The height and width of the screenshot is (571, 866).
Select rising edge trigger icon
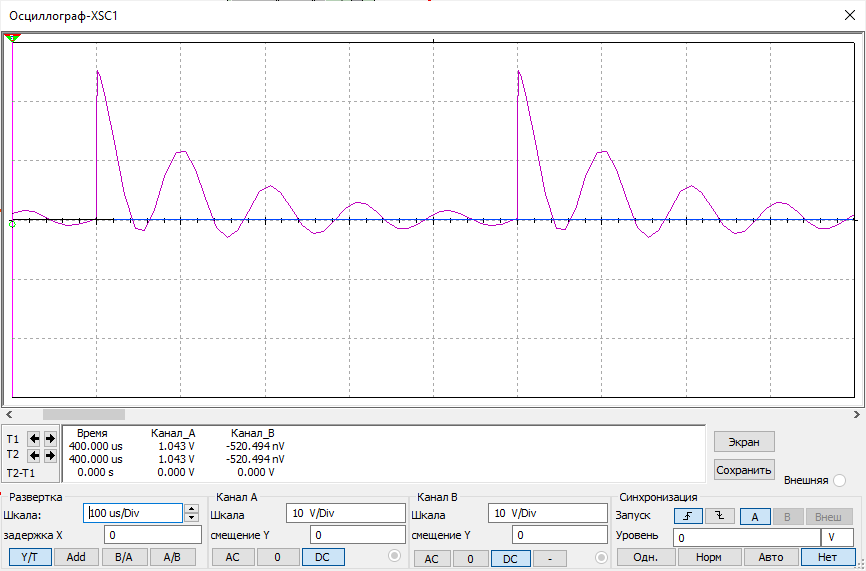[688, 516]
